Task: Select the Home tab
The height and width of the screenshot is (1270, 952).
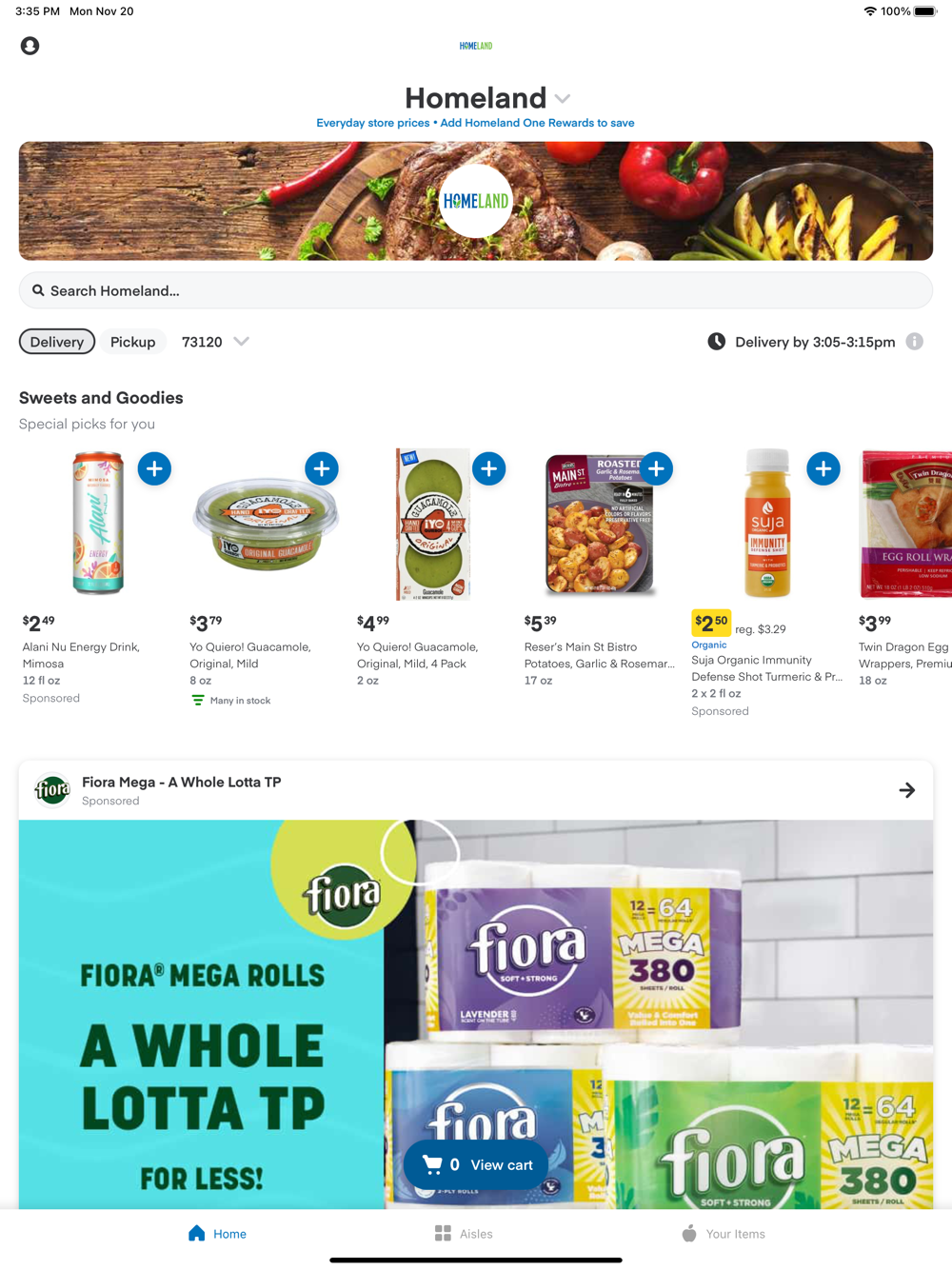Action: pyautogui.click(x=217, y=1234)
